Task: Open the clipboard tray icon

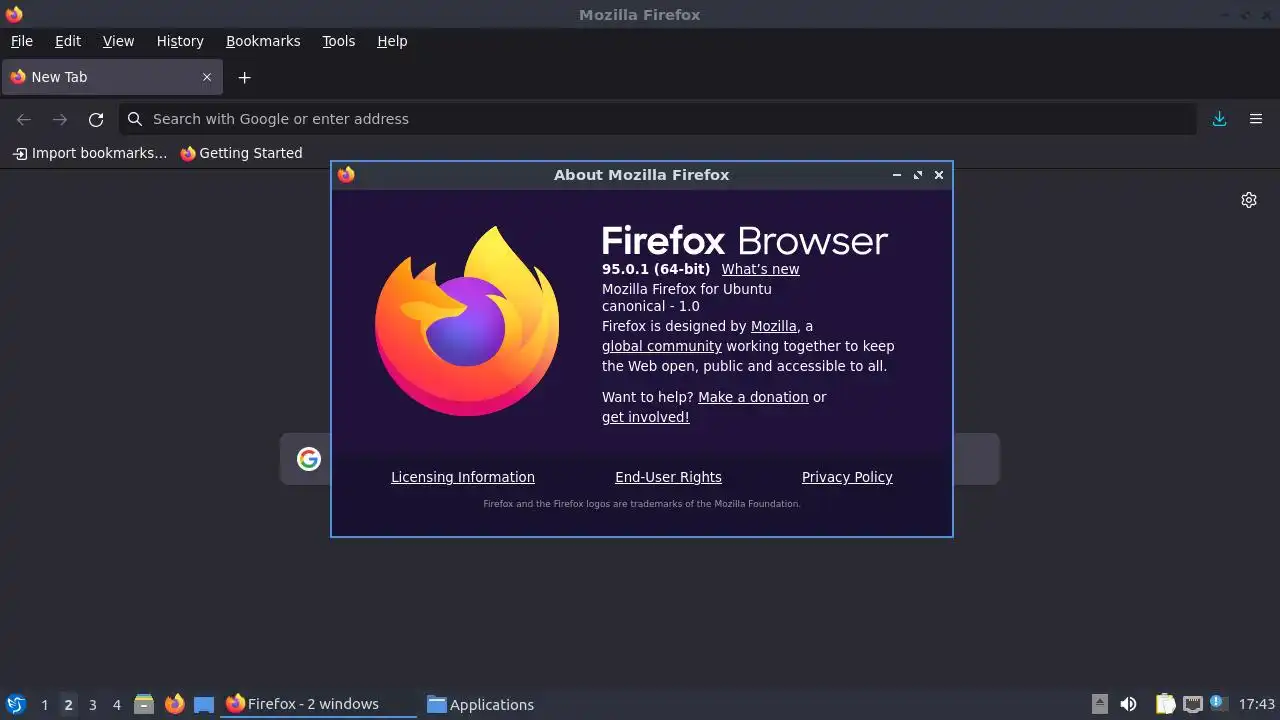Action: pyautogui.click(x=1165, y=704)
